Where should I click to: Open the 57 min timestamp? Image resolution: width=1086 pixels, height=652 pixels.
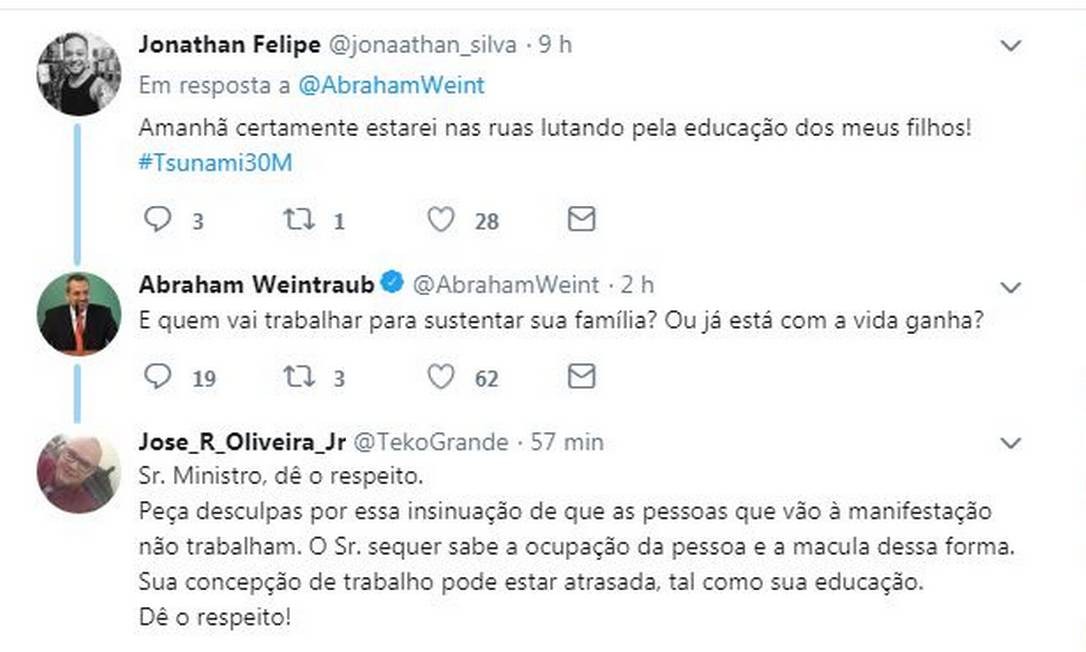(567, 442)
